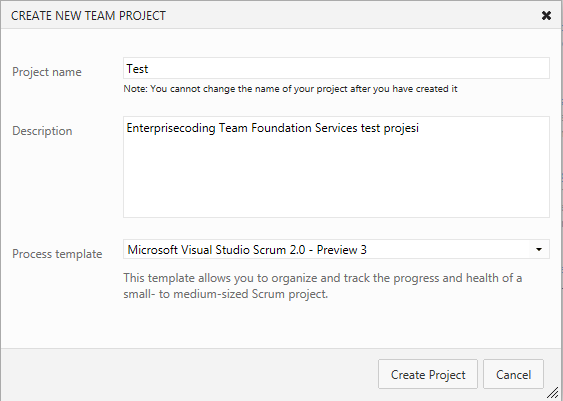Focus the Project name input field

click(336, 68)
